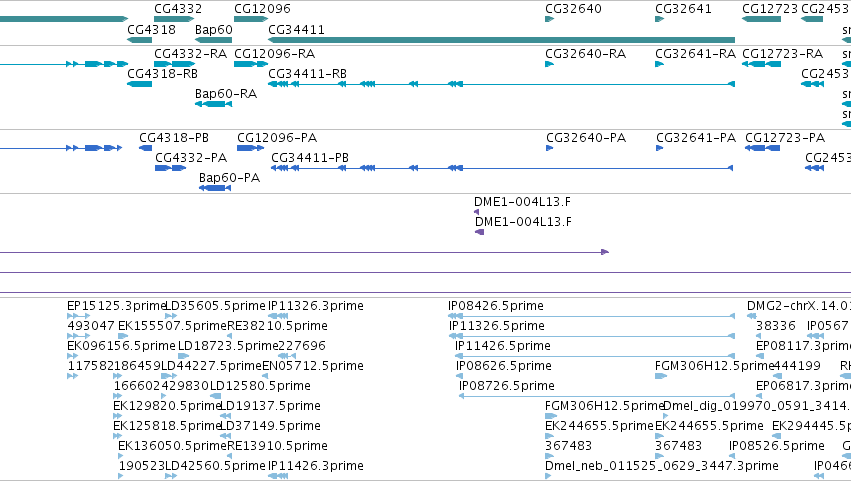851x481 pixels.
Task: Open the LD18723.5prime EST label
Action: pos(228,346)
